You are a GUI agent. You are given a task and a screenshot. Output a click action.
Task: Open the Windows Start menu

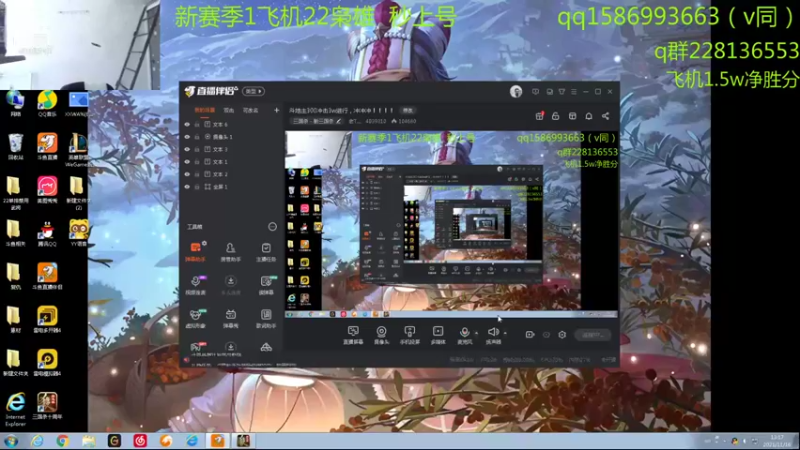11,441
